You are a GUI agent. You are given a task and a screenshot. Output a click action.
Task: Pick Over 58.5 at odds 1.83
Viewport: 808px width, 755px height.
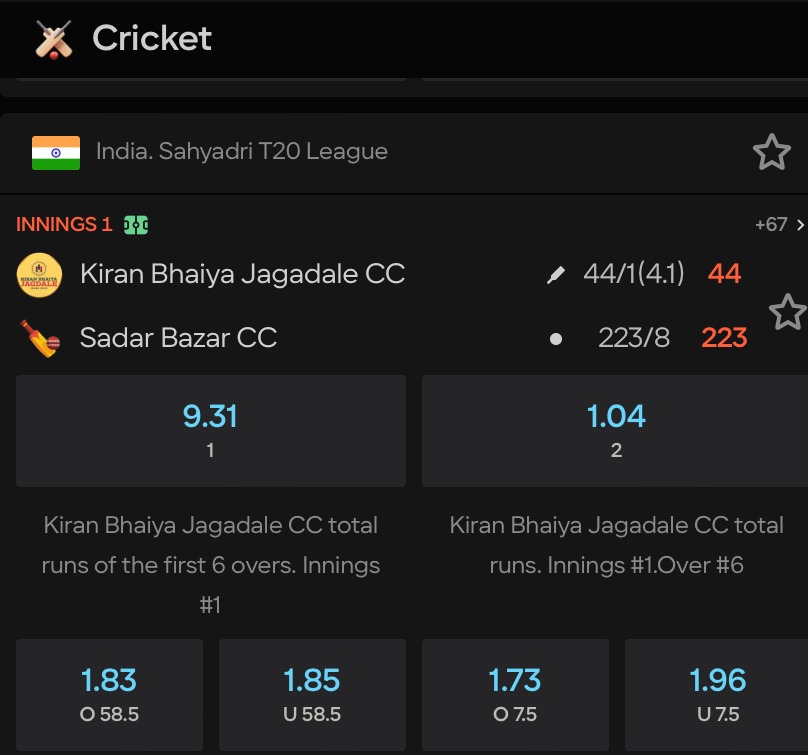click(x=108, y=695)
